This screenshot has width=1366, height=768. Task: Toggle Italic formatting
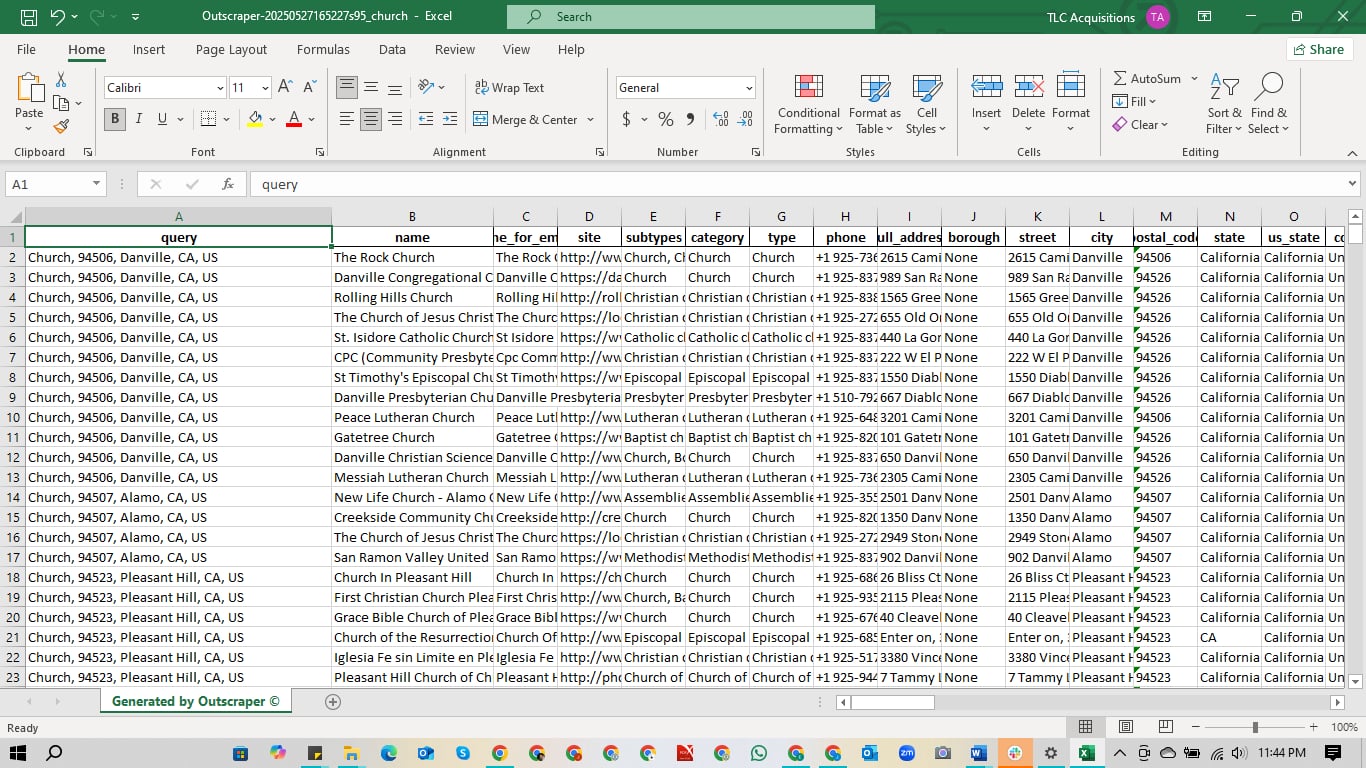tap(139, 119)
